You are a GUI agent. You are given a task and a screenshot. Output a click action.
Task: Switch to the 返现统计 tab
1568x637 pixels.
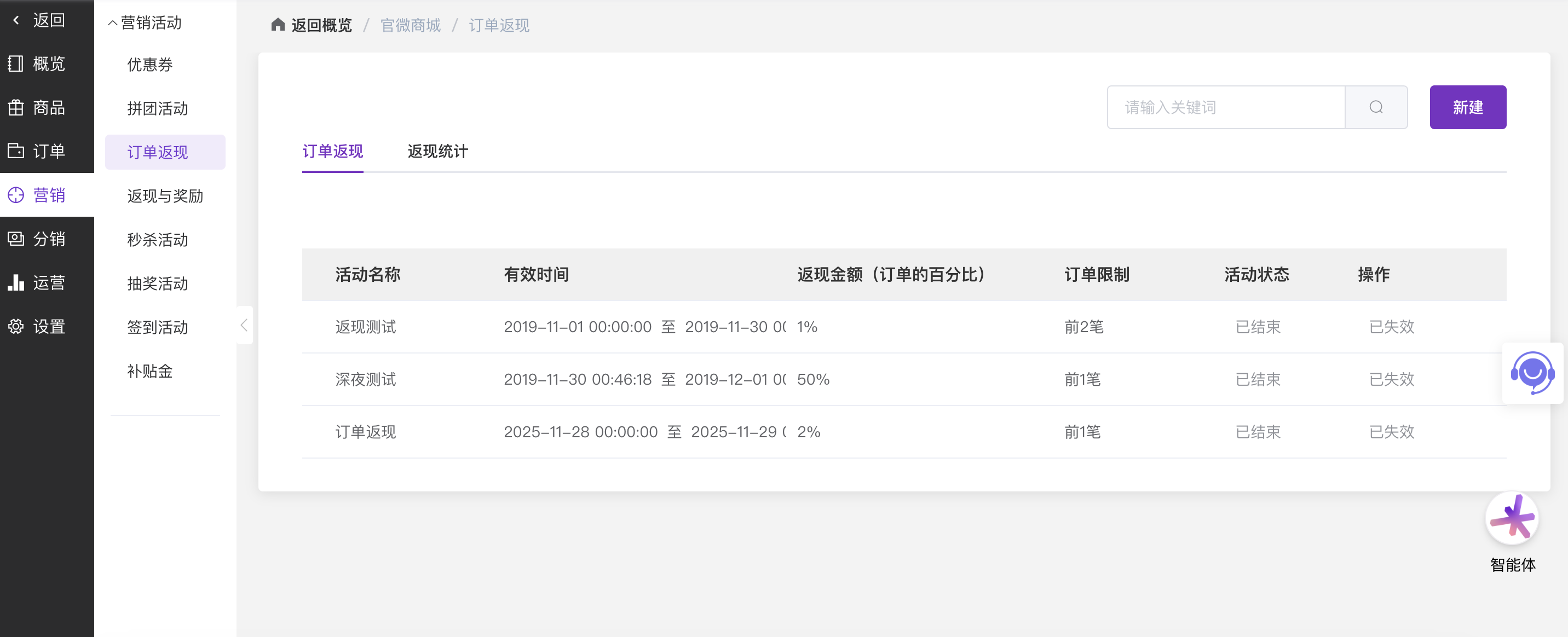point(437,151)
